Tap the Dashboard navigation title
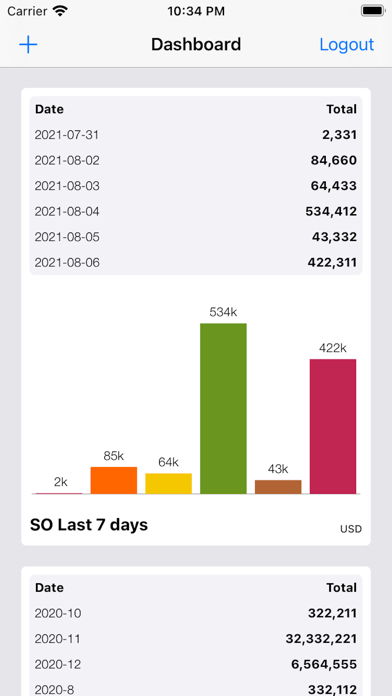Viewport: 392px width, 696px height. coord(196,44)
